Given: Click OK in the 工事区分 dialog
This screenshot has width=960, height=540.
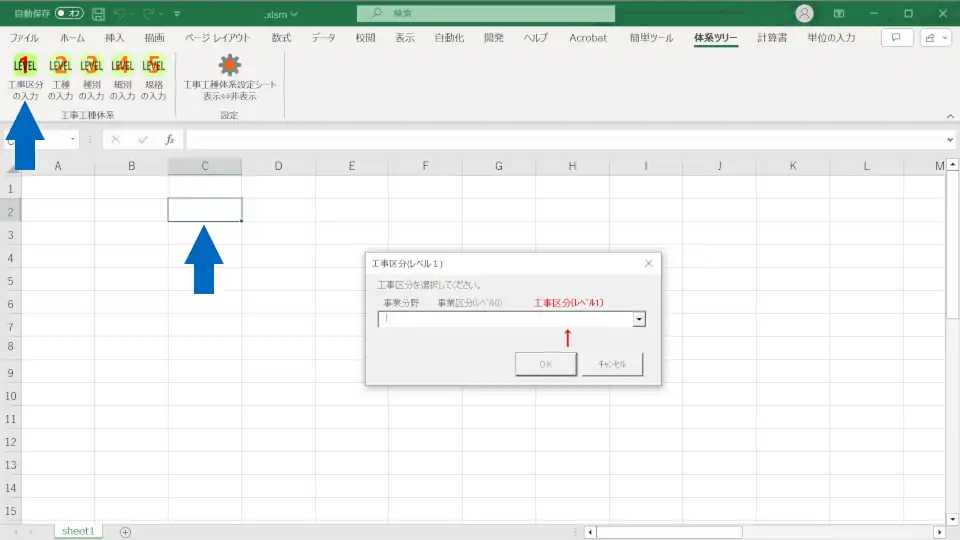Looking at the screenshot, I should click(x=546, y=364).
